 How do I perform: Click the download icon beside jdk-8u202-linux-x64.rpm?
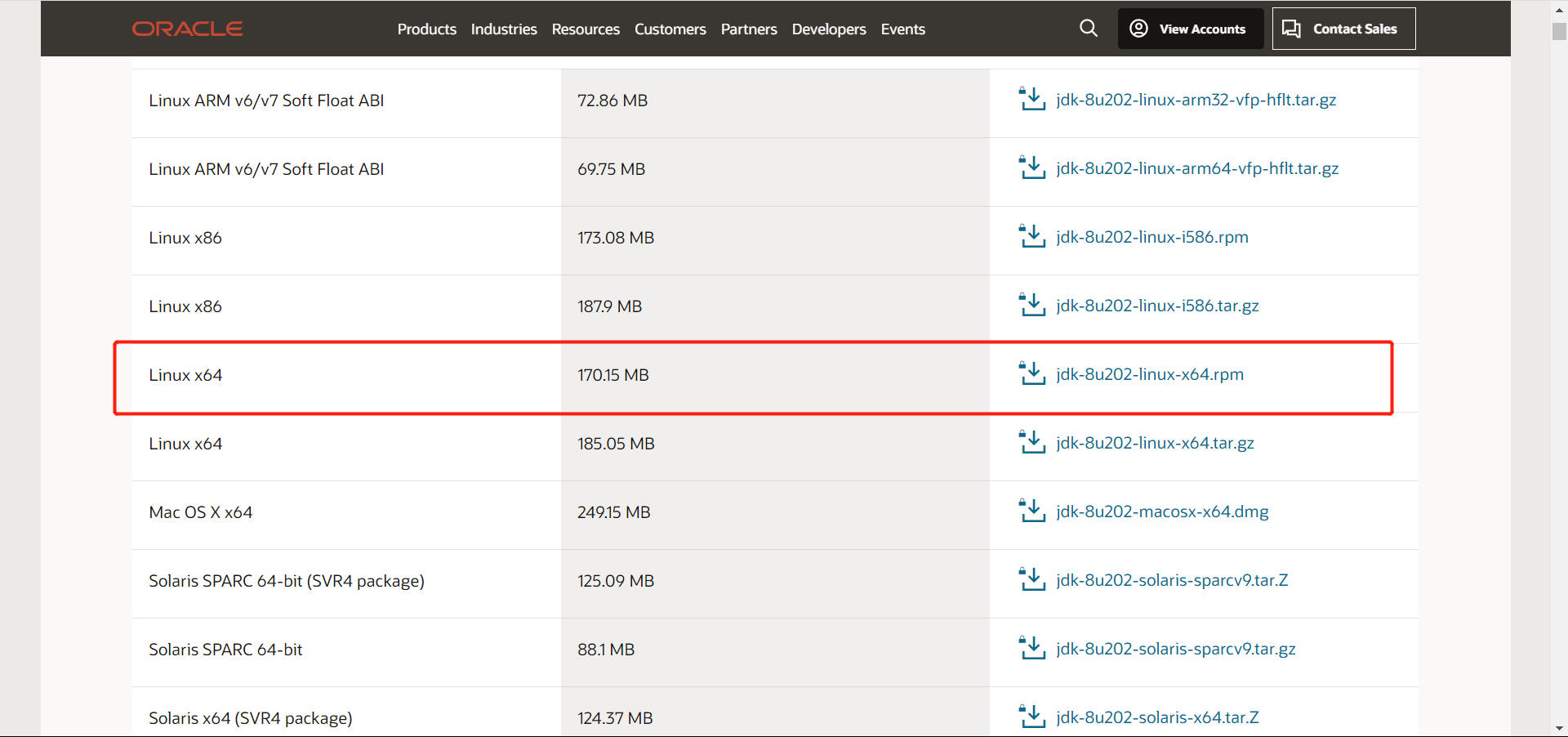(x=1031, y=373)
